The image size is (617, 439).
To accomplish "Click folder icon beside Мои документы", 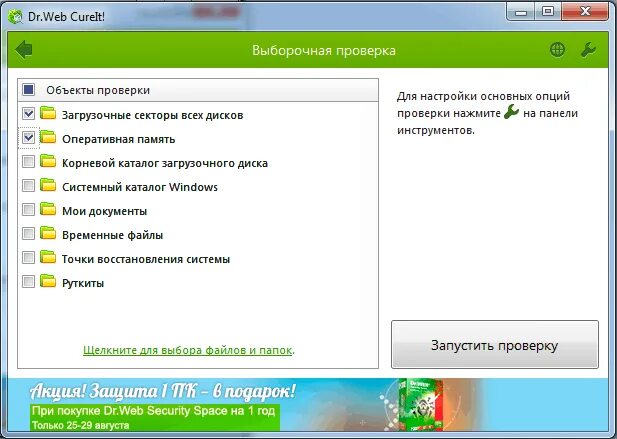I will tap(48, 209).
